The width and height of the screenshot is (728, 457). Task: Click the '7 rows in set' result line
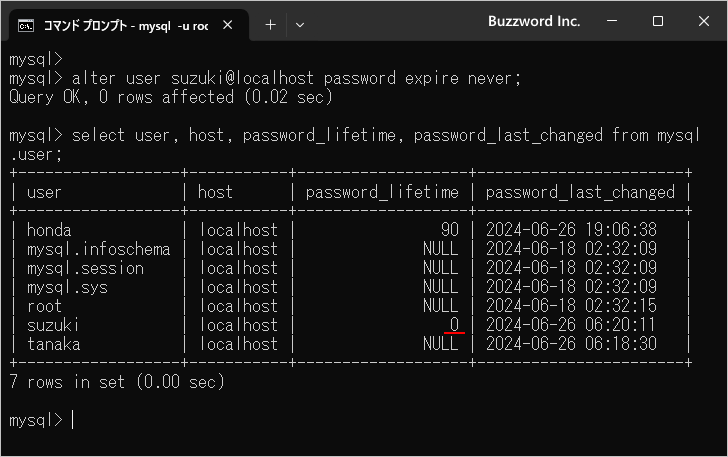tap(116, 382)
